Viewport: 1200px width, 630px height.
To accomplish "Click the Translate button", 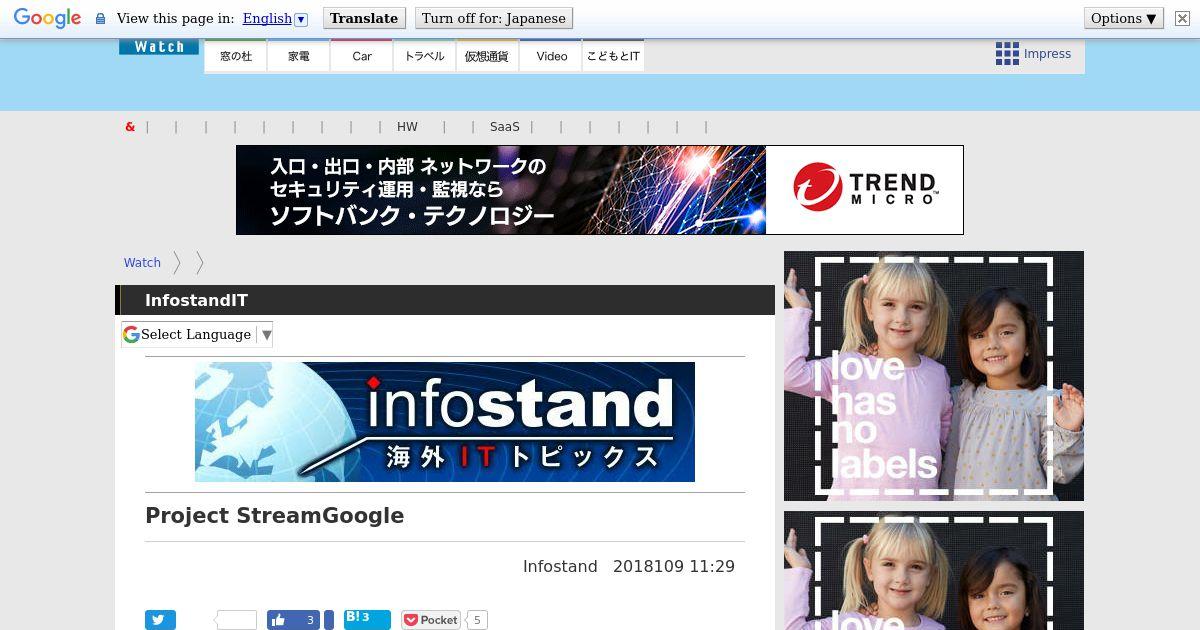I will [x=364, y=18].
